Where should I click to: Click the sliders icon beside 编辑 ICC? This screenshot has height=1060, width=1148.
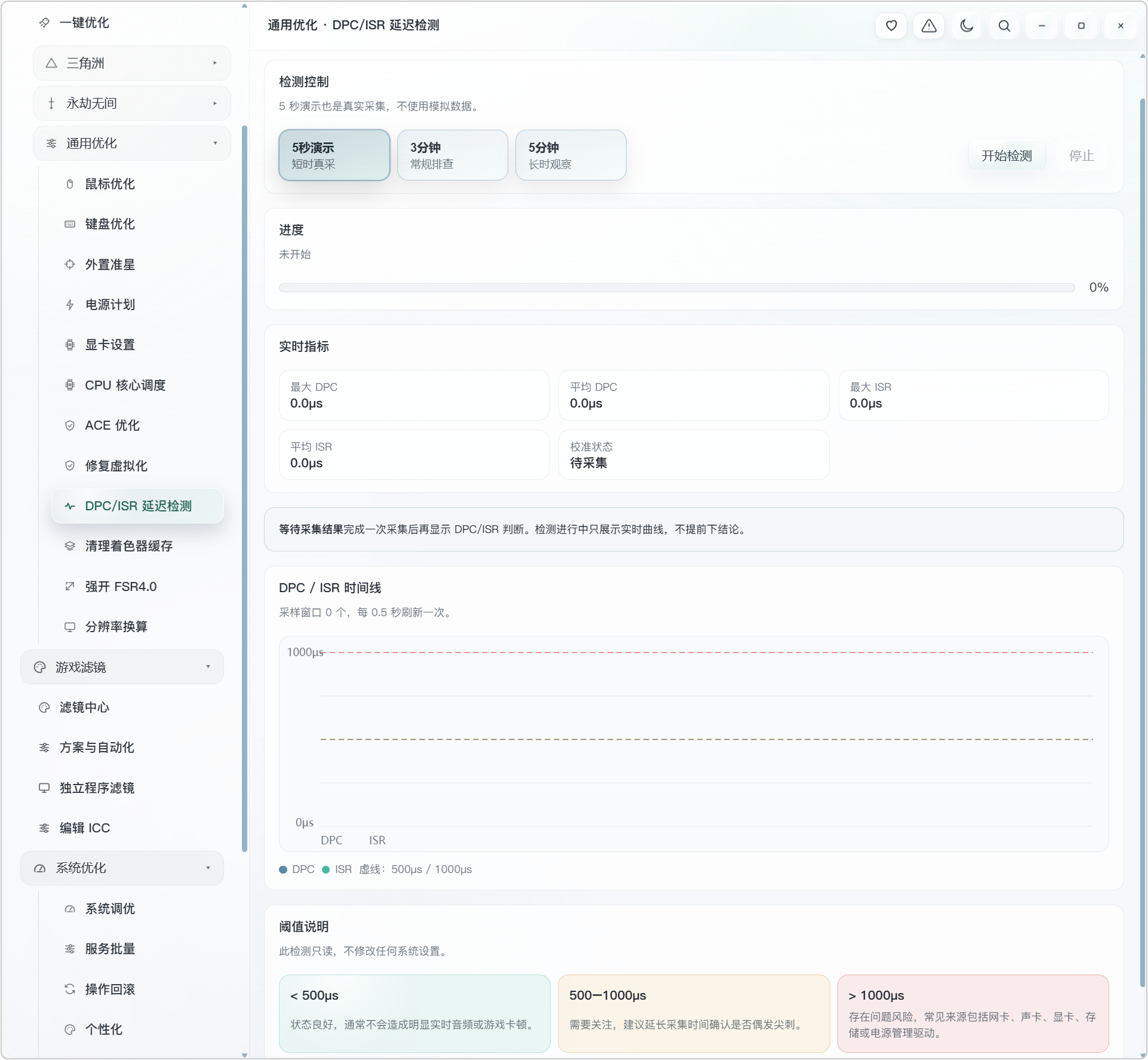tap(44, 828)
